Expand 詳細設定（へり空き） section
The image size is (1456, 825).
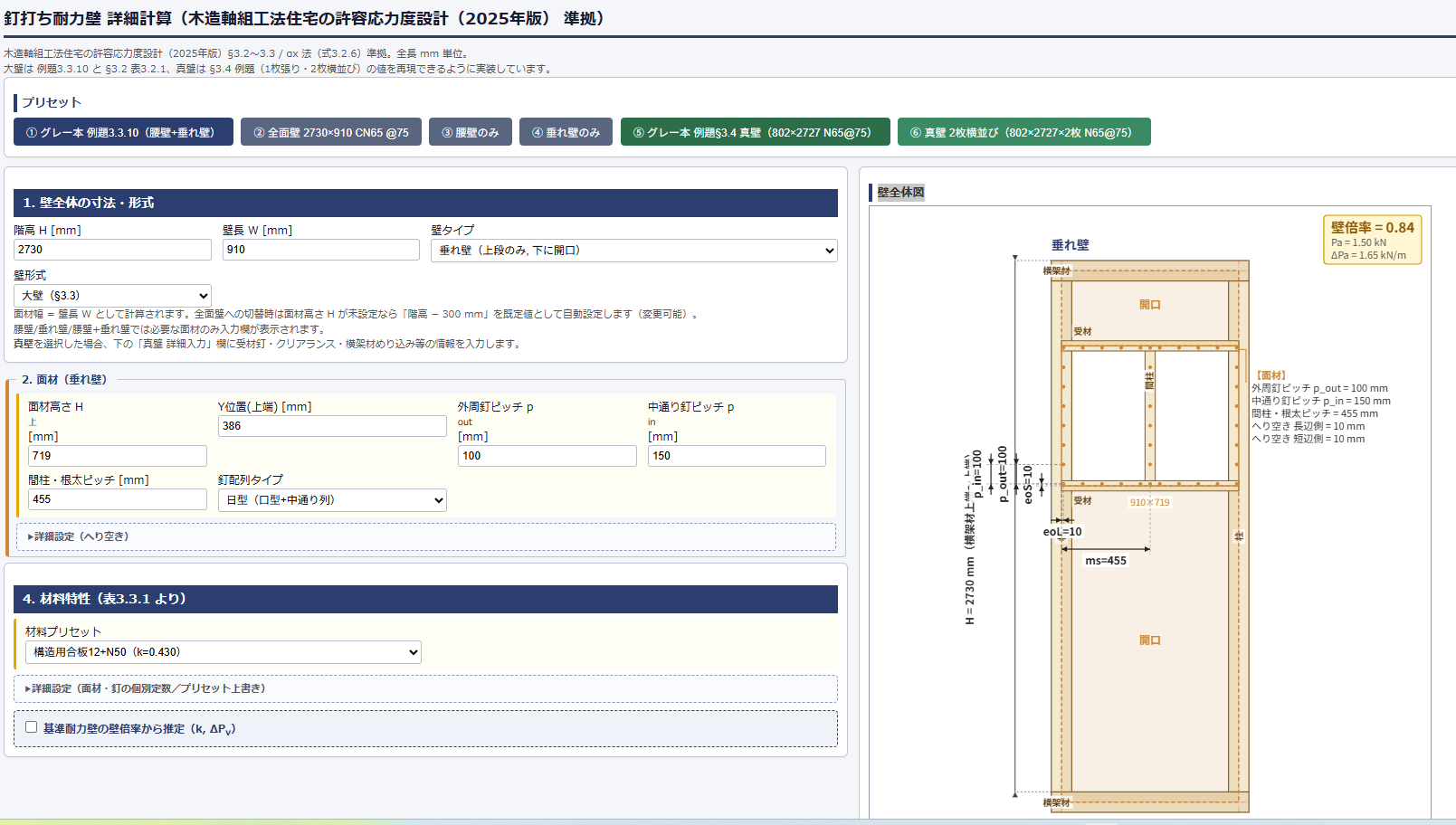pos(81,536)
